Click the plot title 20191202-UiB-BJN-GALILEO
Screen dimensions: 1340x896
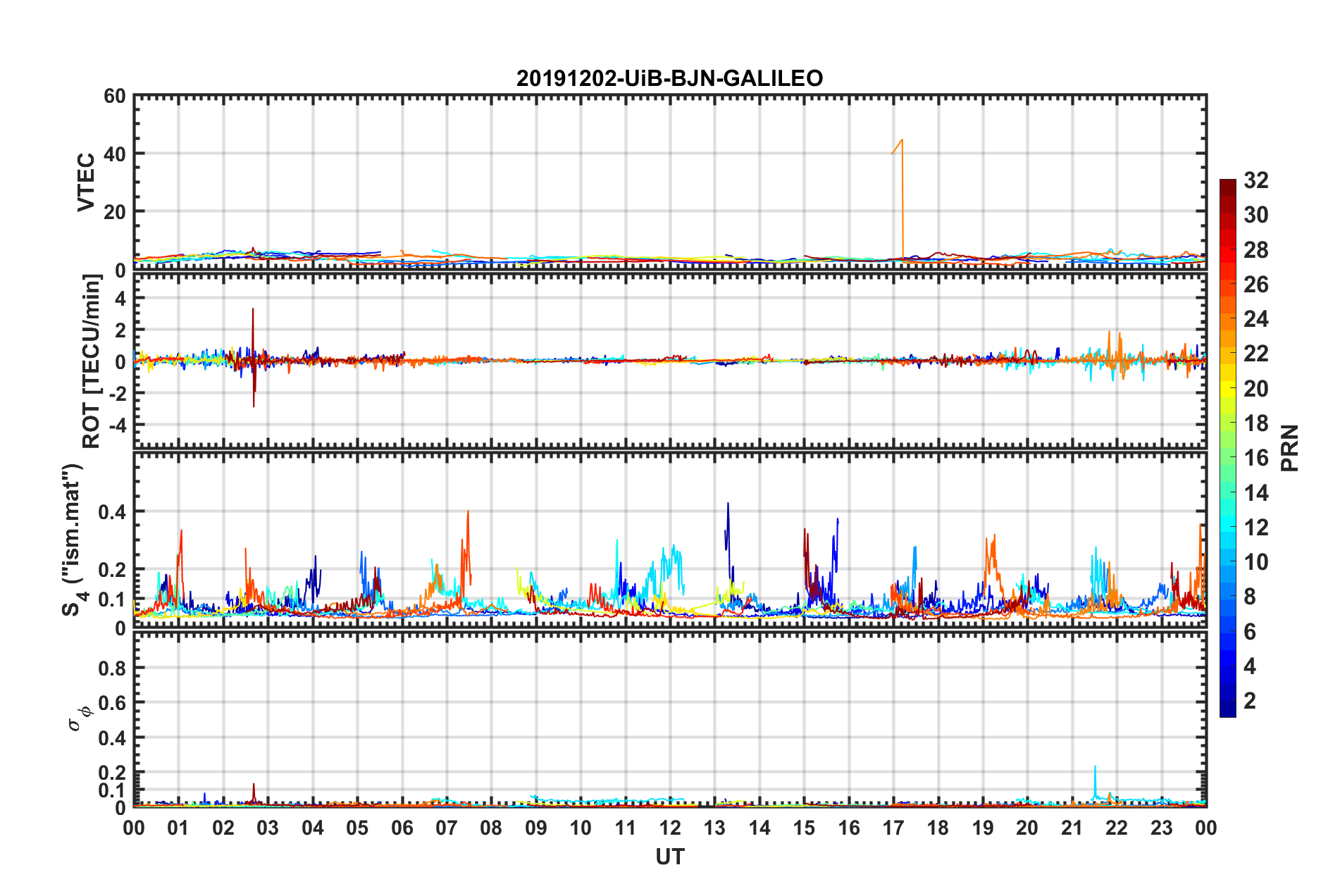(669, 78)
